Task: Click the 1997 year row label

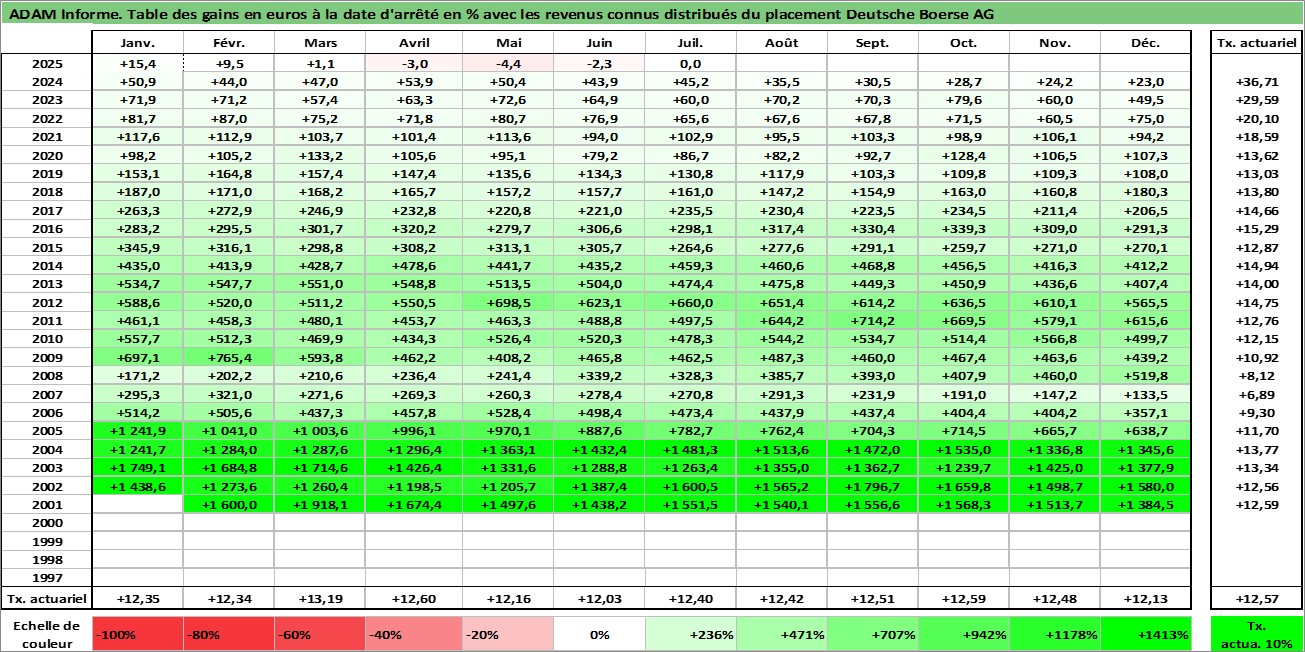Action: click(47, 578)
